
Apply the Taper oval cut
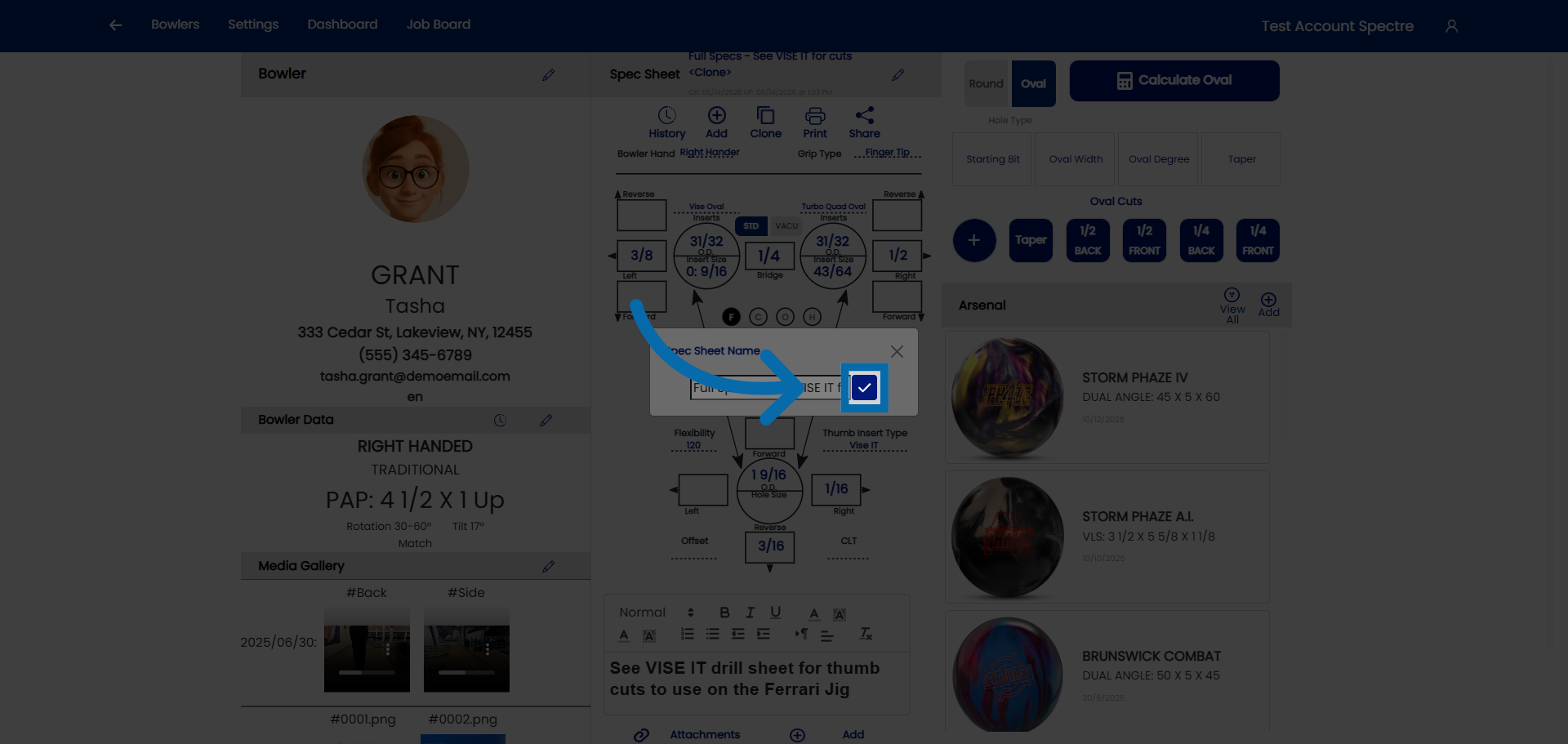[1031, 240]
